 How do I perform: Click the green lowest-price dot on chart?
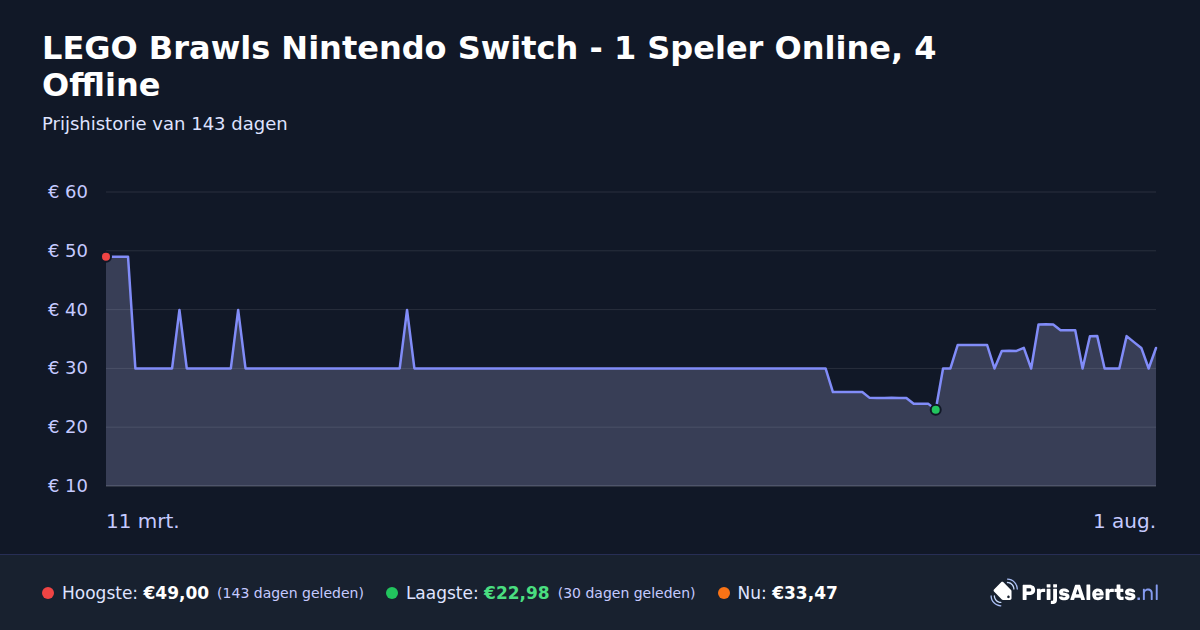(x=935, y=410)
